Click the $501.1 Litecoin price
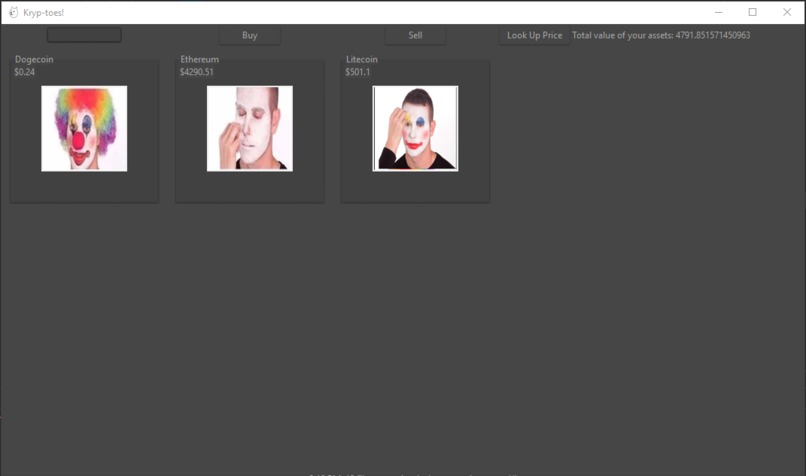Image resolution: width=806 pixels, height=476 pixels. pos(358,72)
